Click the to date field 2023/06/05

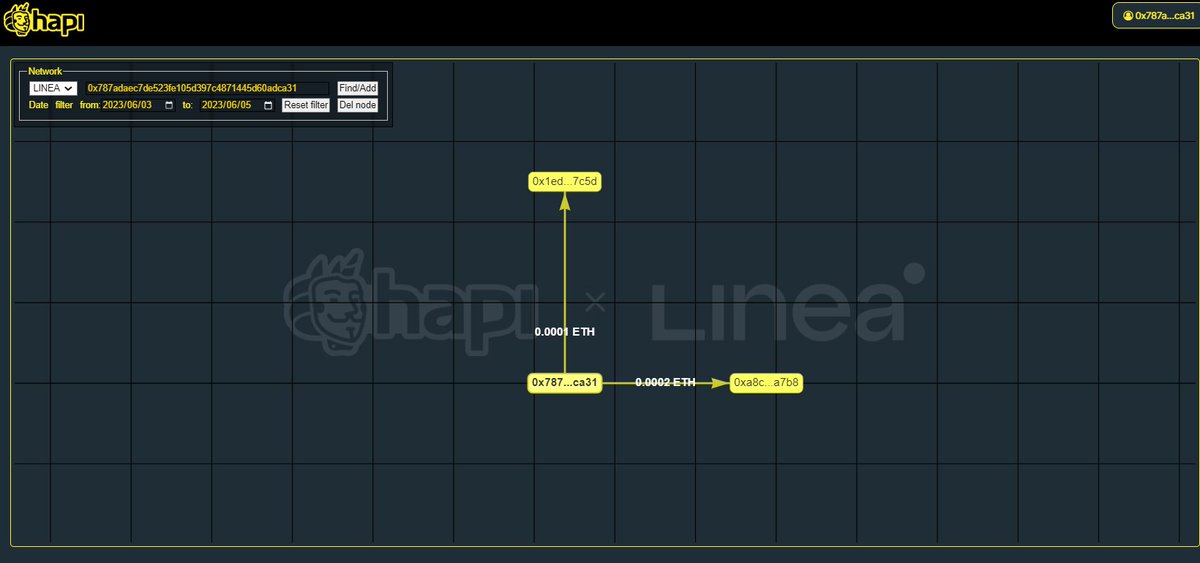(237, 105)
